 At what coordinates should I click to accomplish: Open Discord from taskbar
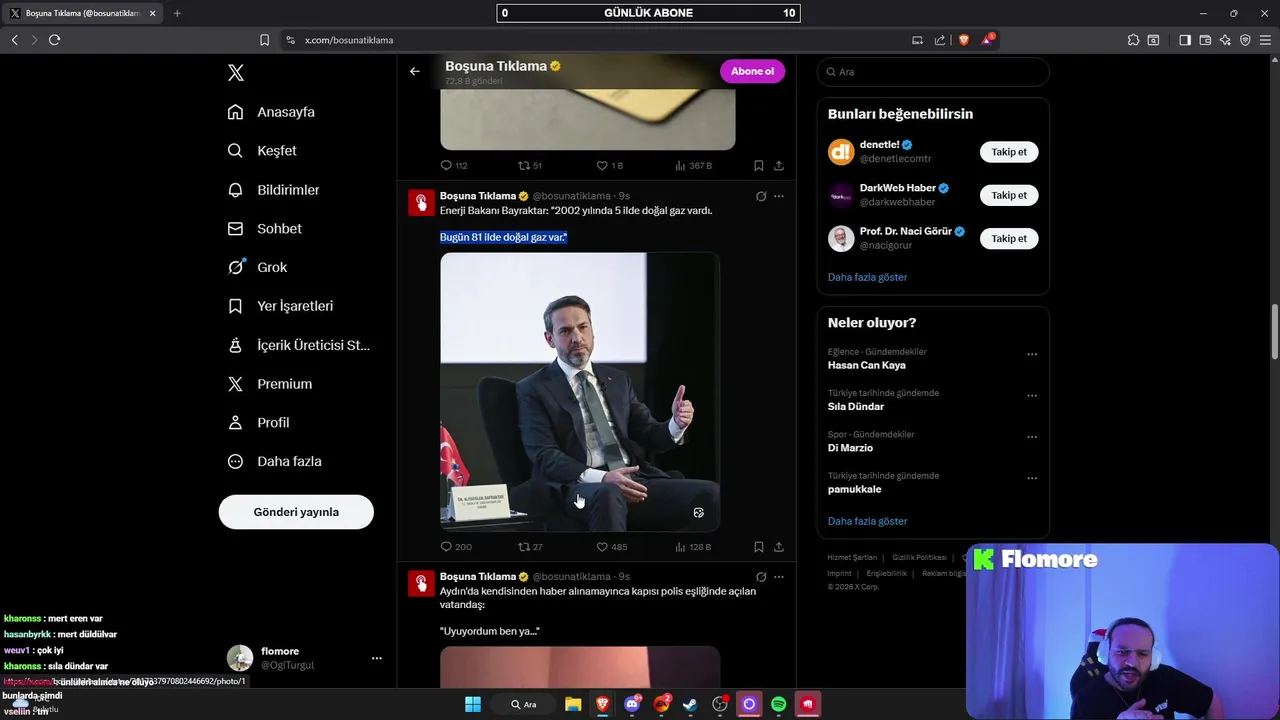click(x=632, y=704)
